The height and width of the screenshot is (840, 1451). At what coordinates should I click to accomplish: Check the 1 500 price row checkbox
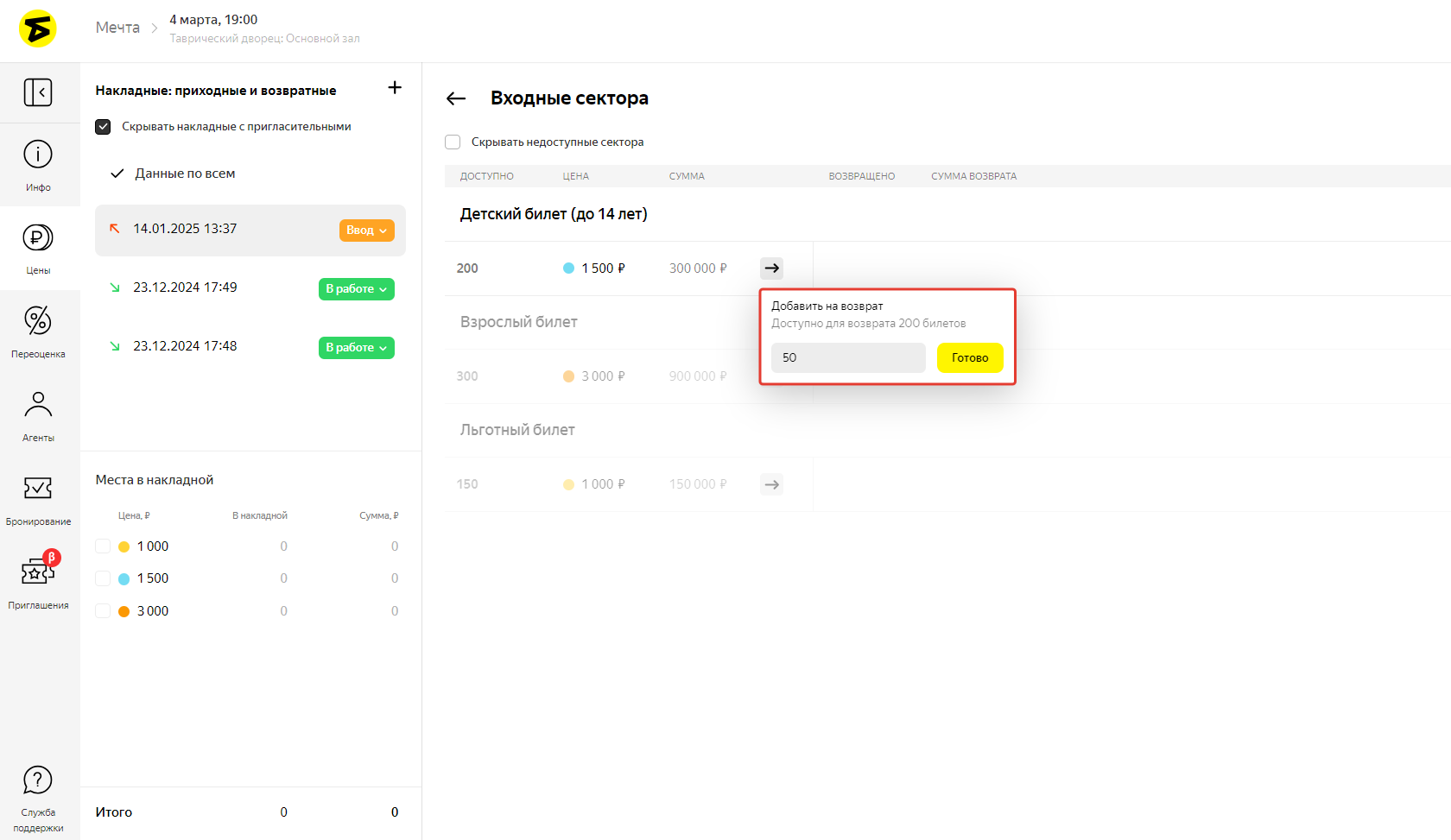(103, 578)
